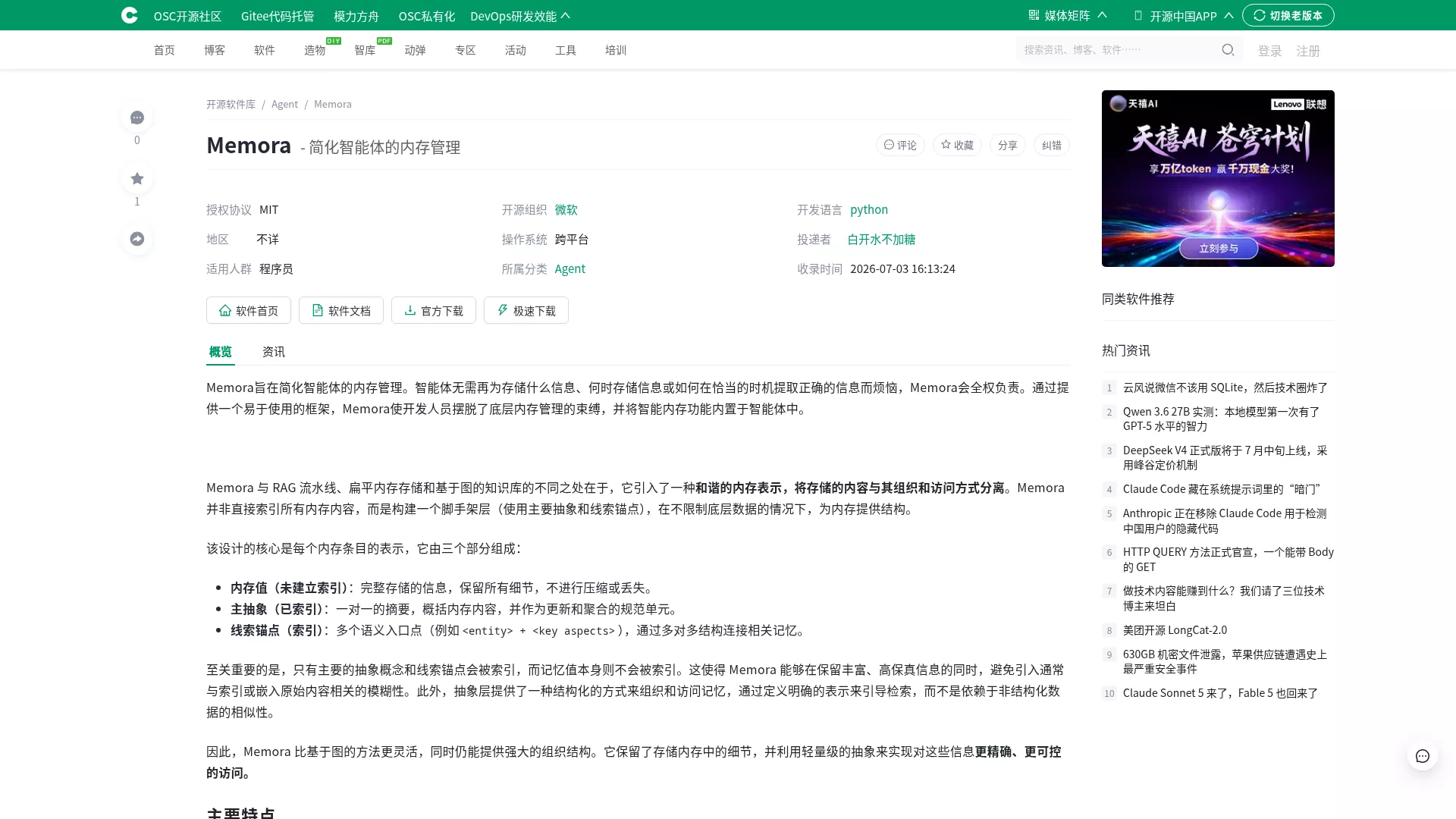The image size is (1456, 819).
Task: Click the 纠错 button
Action: coord(1051,145)
